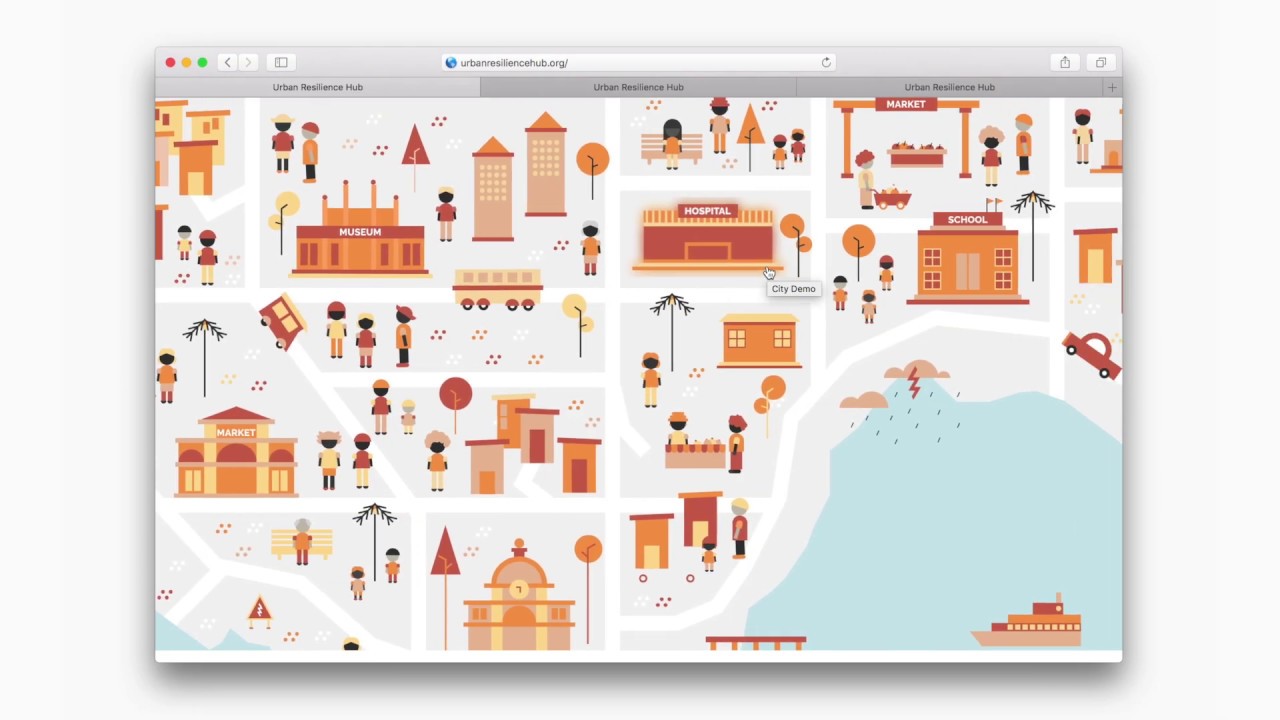
Task: Click the tall tower with pointed orange roof
Action: pos(545,165)
